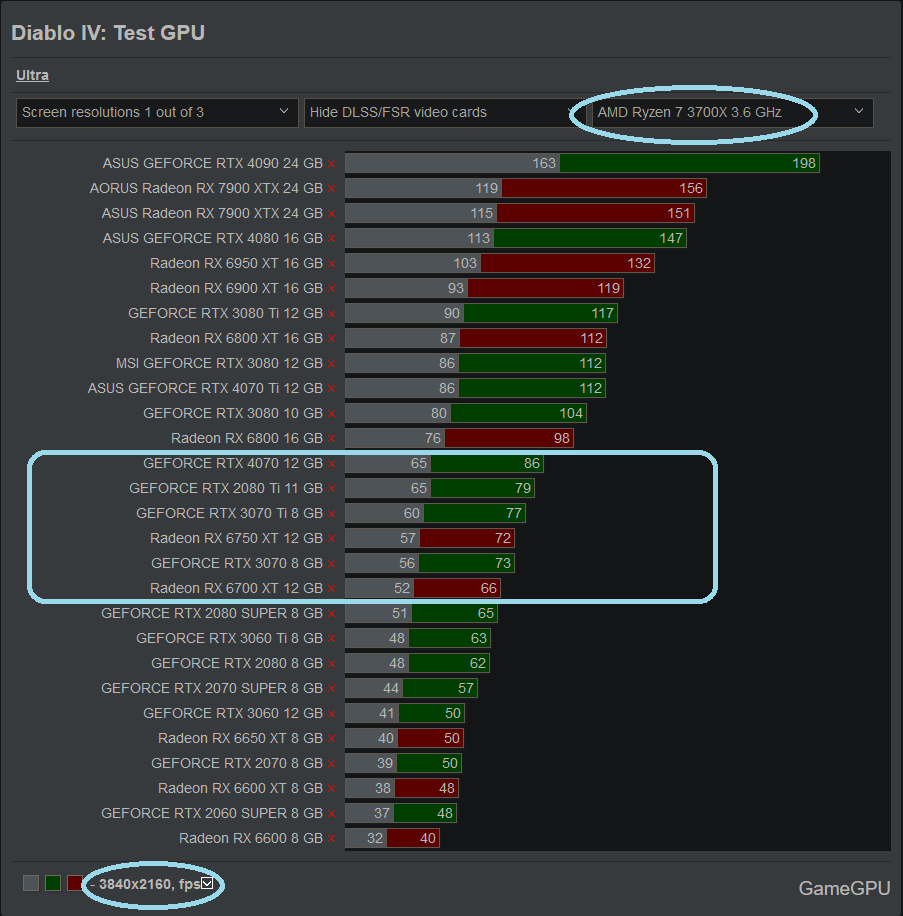Image resolution: width=903 pixels, height=916 pixels.
Task: Click red X beside Radeon RX 6900 XT
Action: [332, 289]
